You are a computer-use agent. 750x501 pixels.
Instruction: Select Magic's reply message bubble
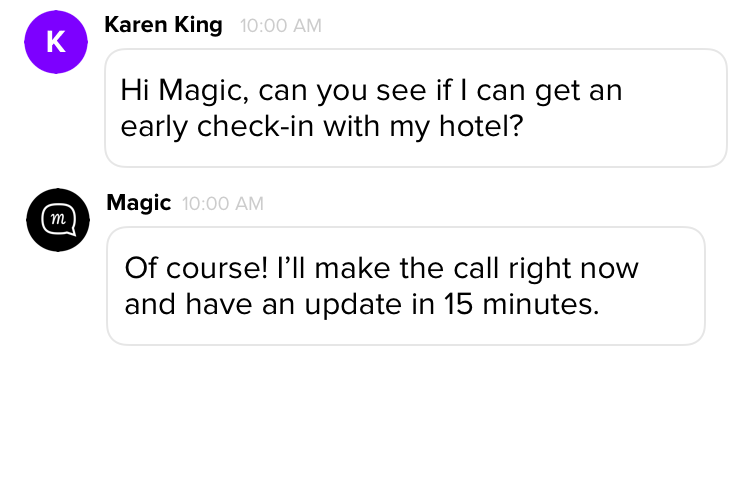click(x=405, y=286)
